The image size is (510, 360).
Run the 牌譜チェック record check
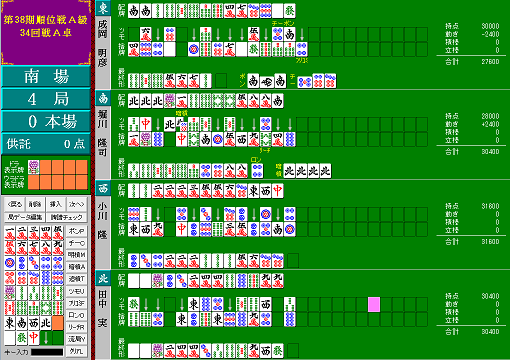click(67, 217)
